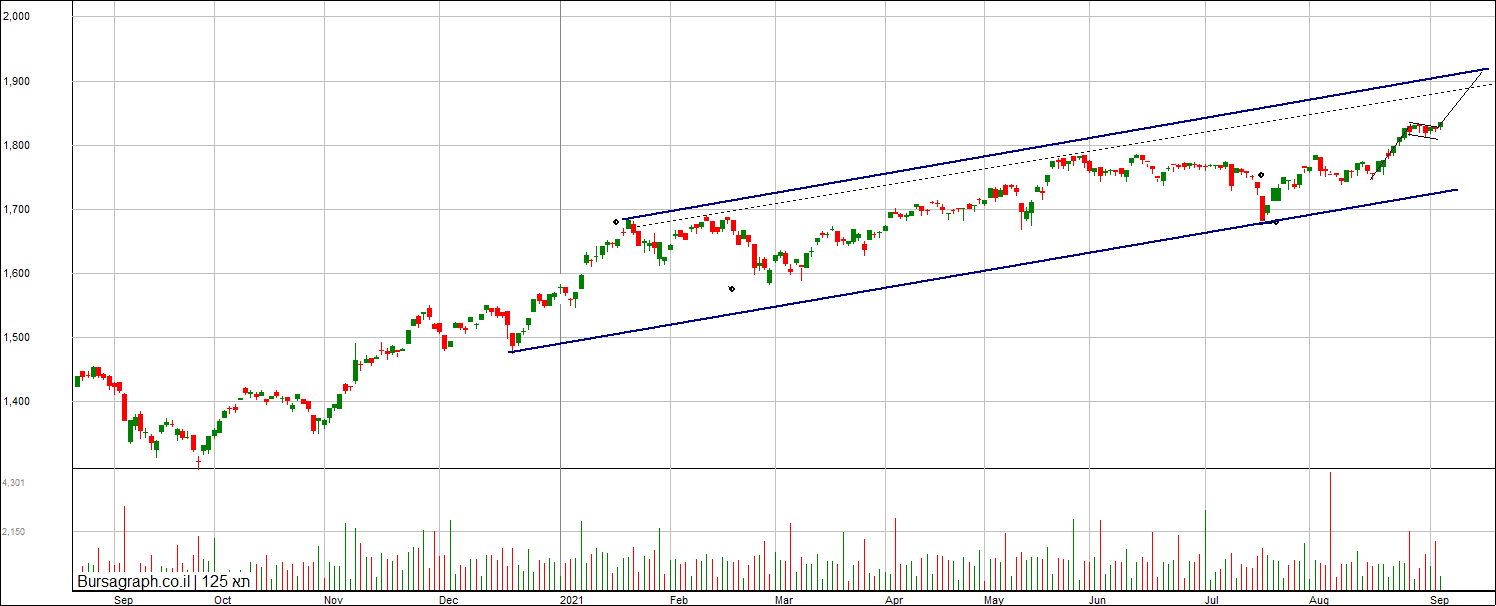Click the 2,000 price axis label
This screenshot has height=606, width=1496.
tap(17, 17)
